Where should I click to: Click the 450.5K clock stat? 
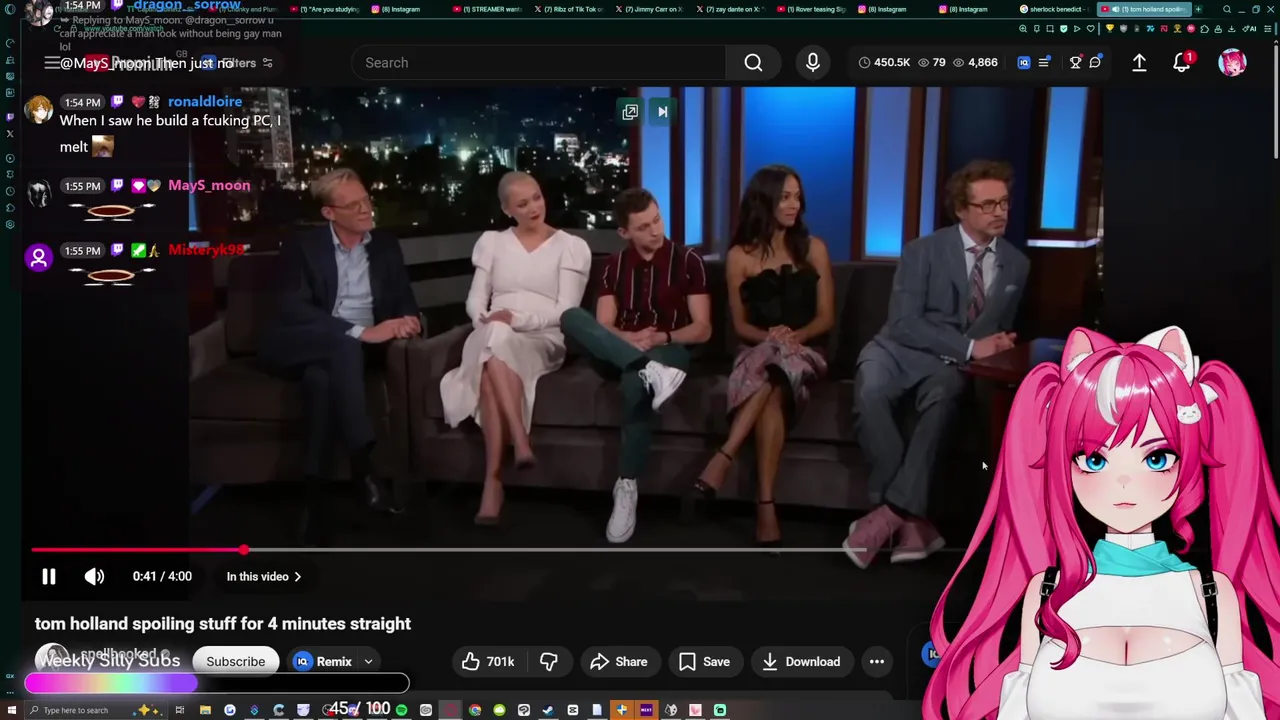[884, 63]
